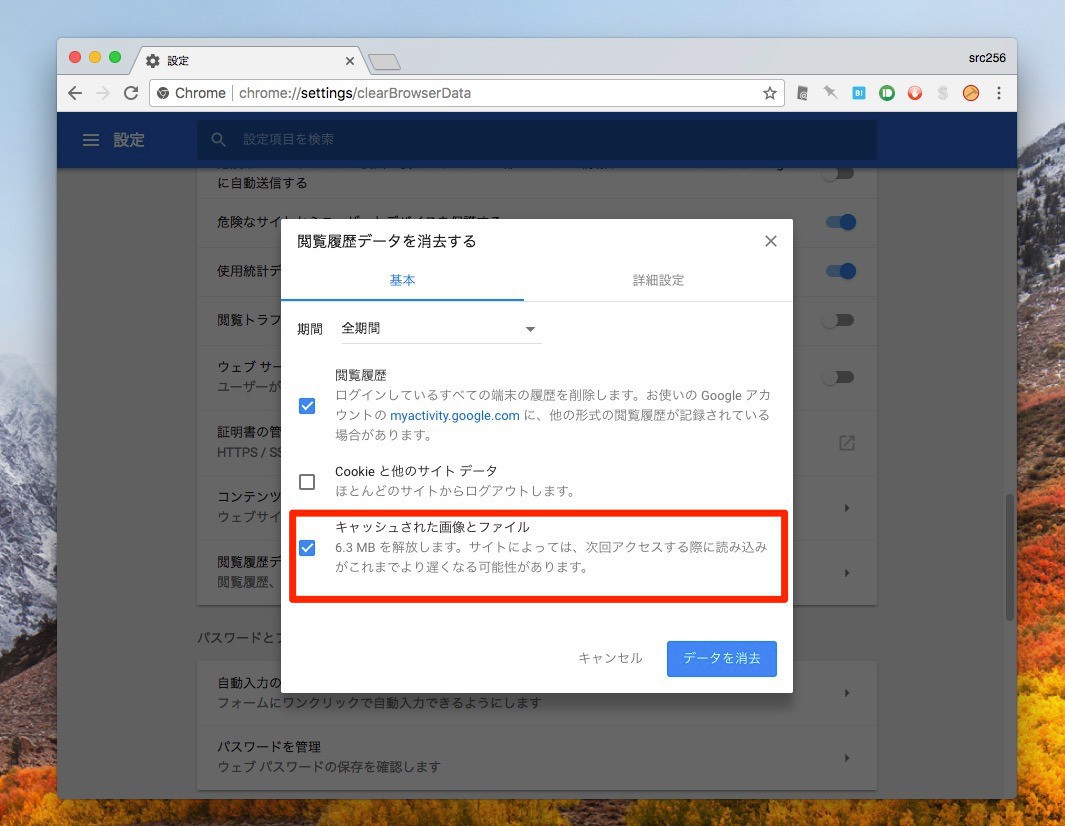Expand the 閲覧履歴データ row arrow

pyautogui.click(x=846, y=573)
